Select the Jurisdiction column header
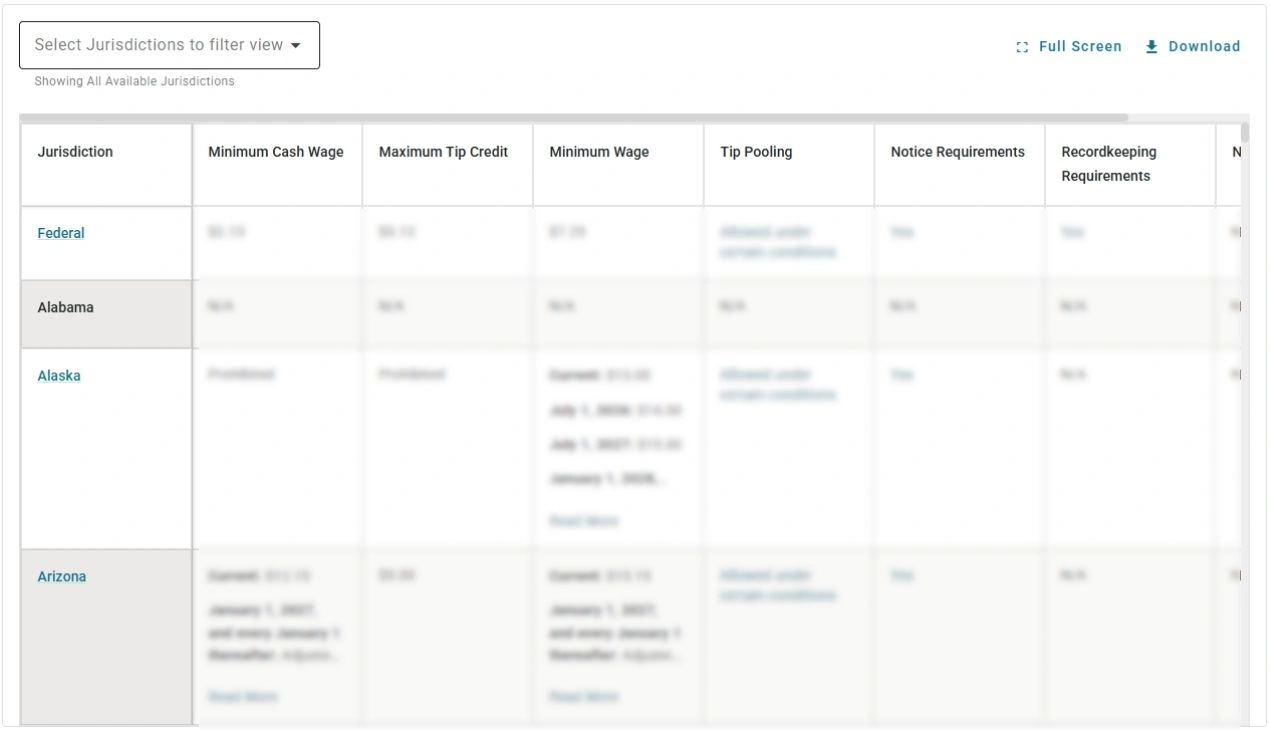Image resolution: width=1270 pixels, height=730 pixels. pyautogui.click(x=75, y=151)
